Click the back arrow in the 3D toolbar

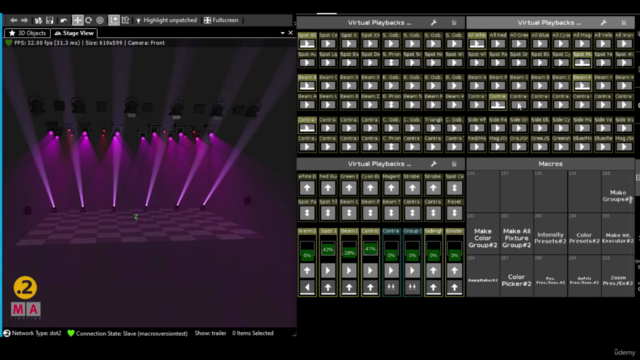point(14,20)
